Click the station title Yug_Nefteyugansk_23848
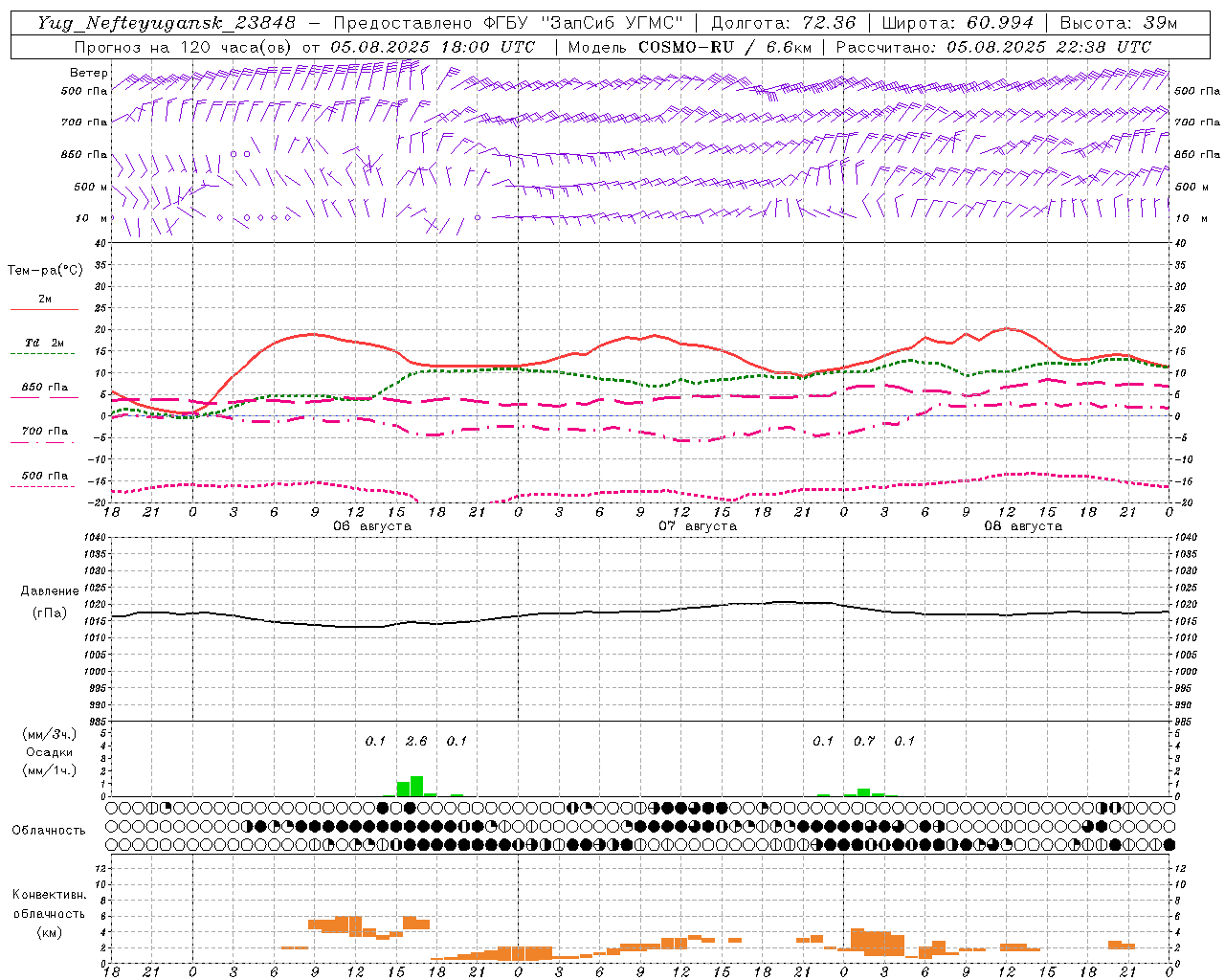1225x980 pixels. (167, 23)
